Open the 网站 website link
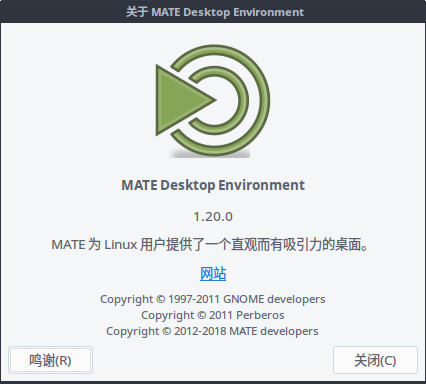 pos(213,274)
